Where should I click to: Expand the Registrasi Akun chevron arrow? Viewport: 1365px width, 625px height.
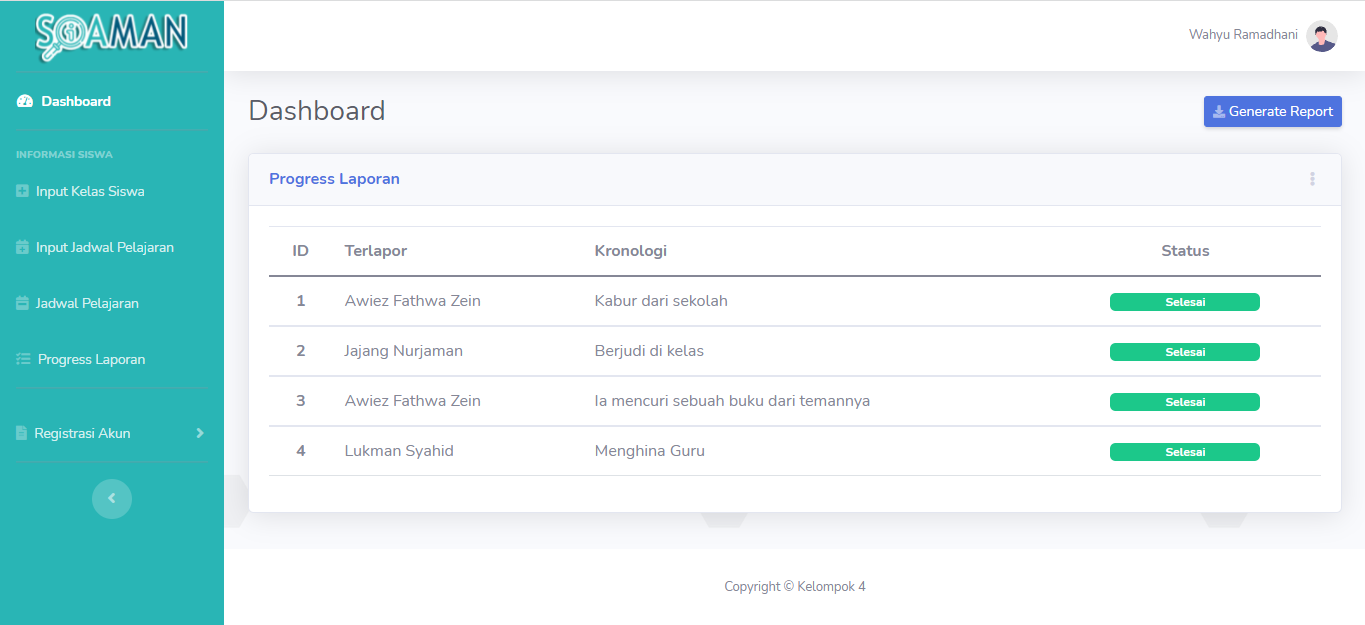point(199,433)
